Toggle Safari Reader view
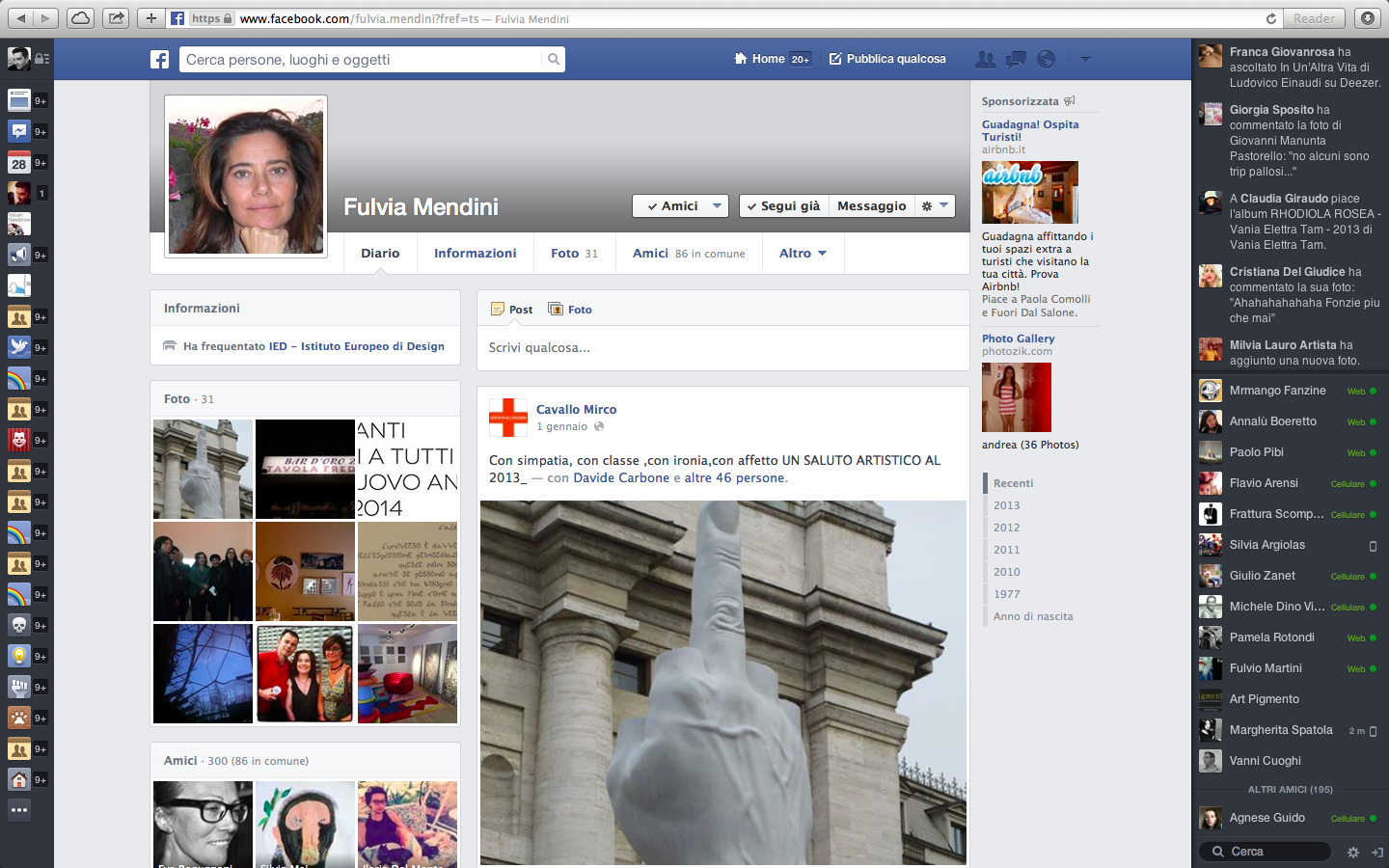Screen dimensions: 1389x868 coord(1314,18)
